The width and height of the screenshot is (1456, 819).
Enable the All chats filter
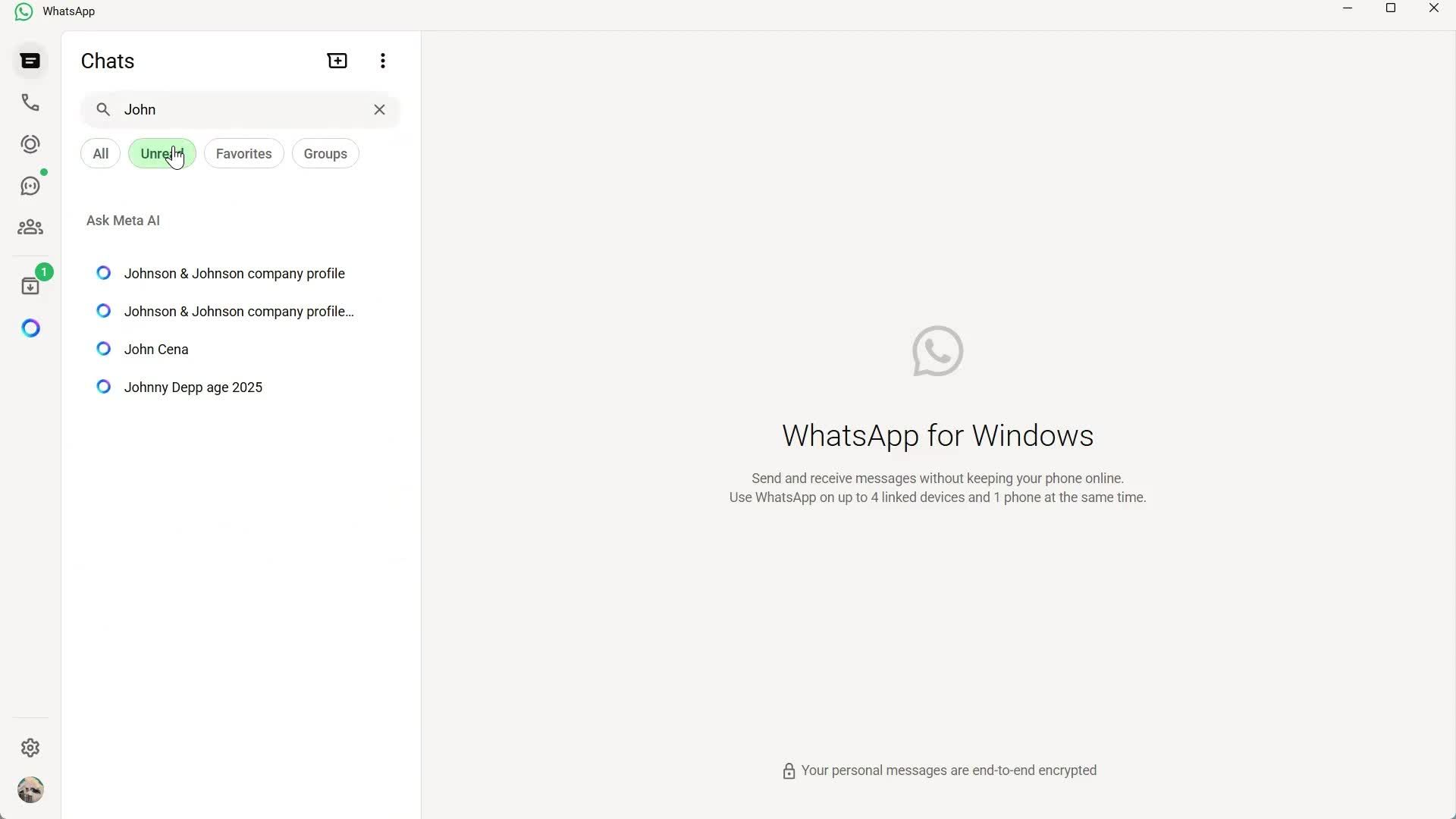tap(100, 153)
